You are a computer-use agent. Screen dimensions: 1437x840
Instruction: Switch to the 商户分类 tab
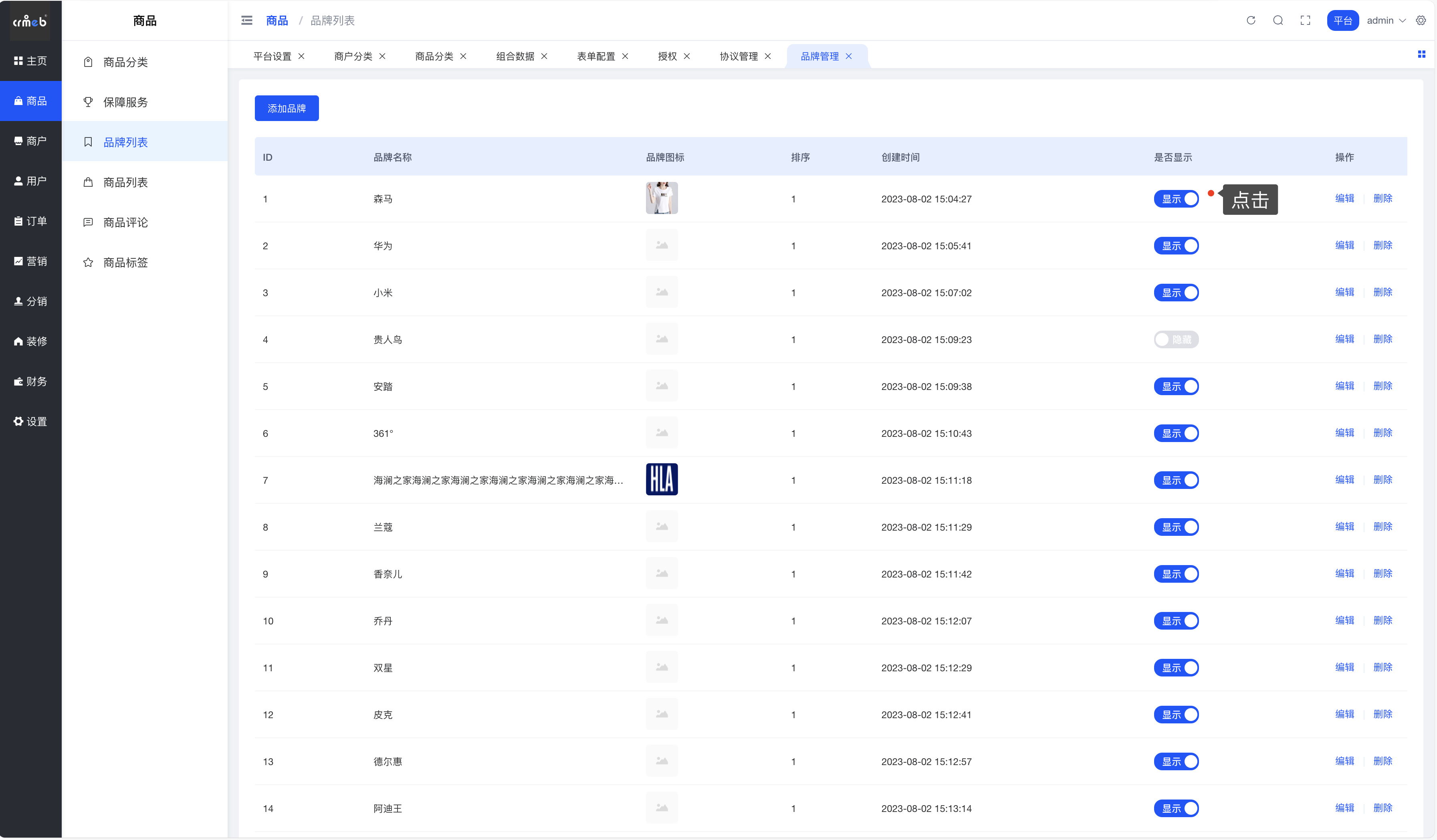[x=353, y=56]
